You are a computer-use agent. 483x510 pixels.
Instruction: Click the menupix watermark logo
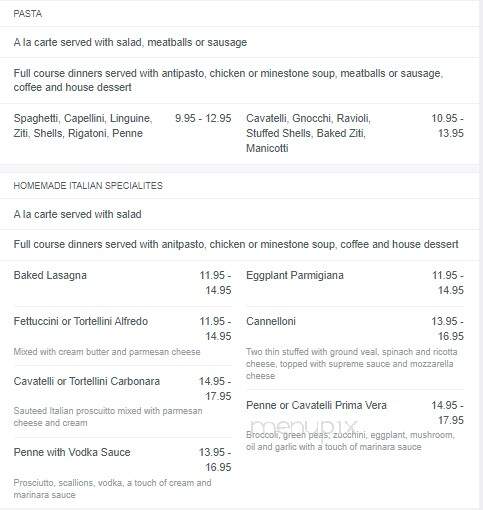point(303,426)
